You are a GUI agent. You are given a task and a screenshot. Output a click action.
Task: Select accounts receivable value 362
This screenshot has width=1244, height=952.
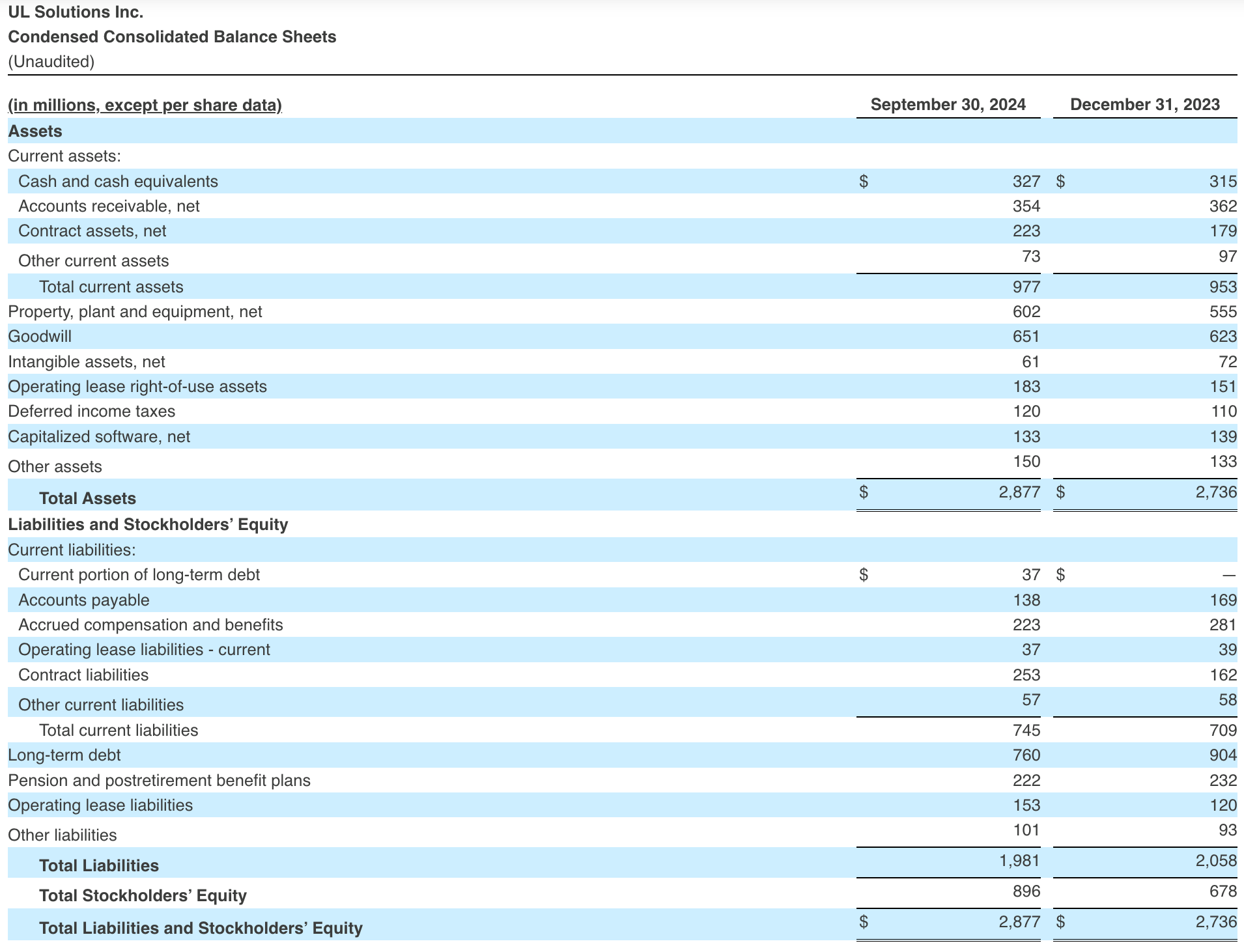click(x=1223, y=206)
